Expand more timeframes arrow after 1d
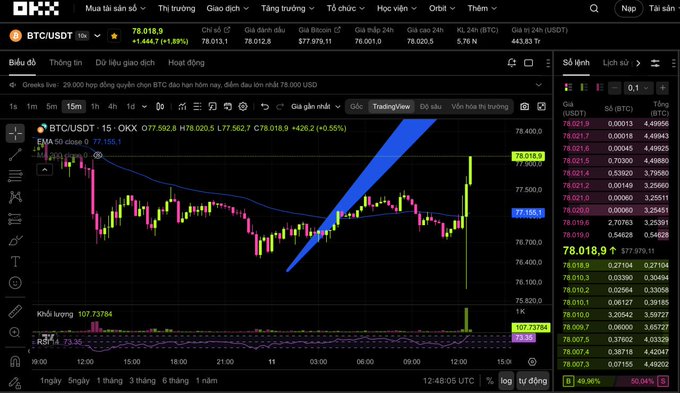Viewport: 680px width, 393px height. (144, 106)
